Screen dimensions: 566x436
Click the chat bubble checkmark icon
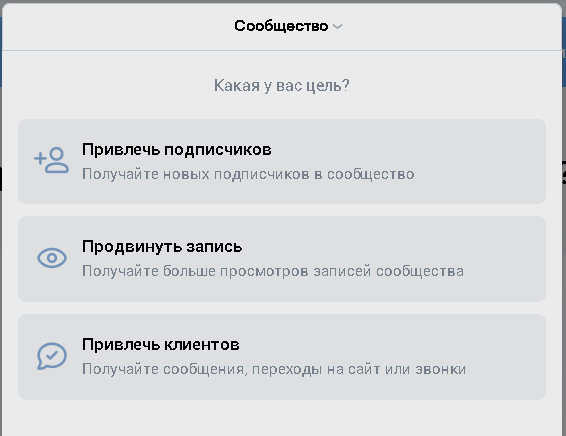52,356
